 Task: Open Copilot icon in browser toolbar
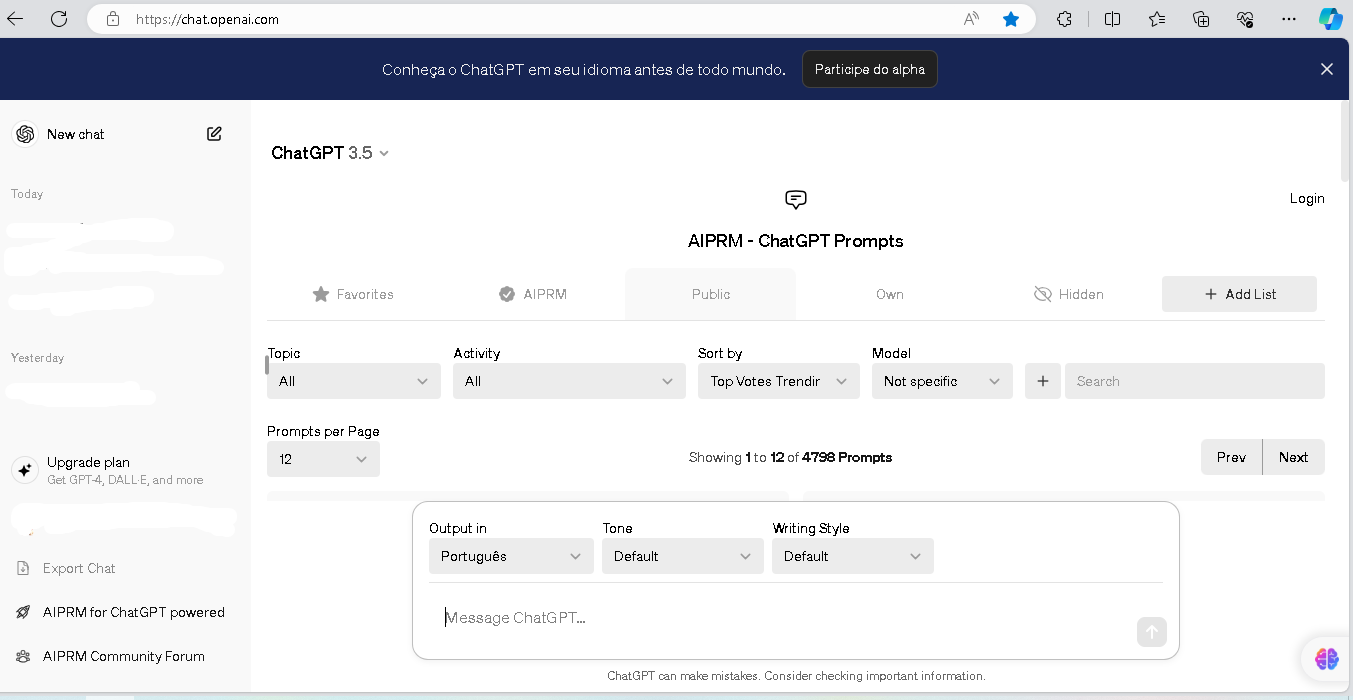click(1331, 19)
